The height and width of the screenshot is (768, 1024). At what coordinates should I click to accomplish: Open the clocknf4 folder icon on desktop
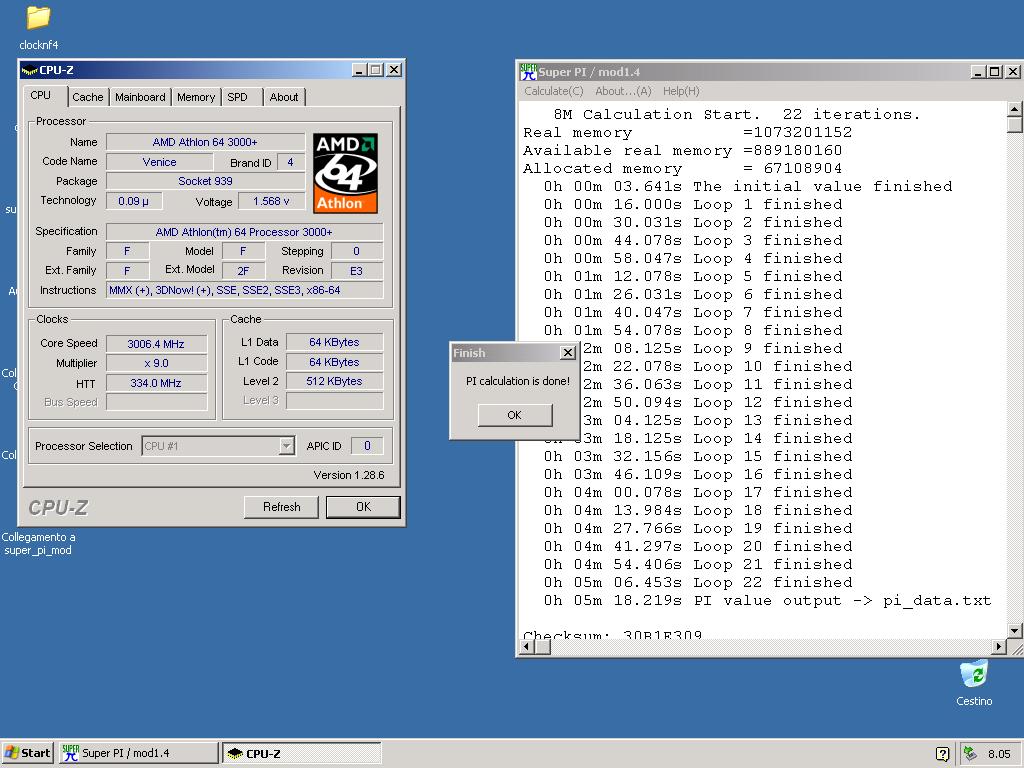(38, 18)
